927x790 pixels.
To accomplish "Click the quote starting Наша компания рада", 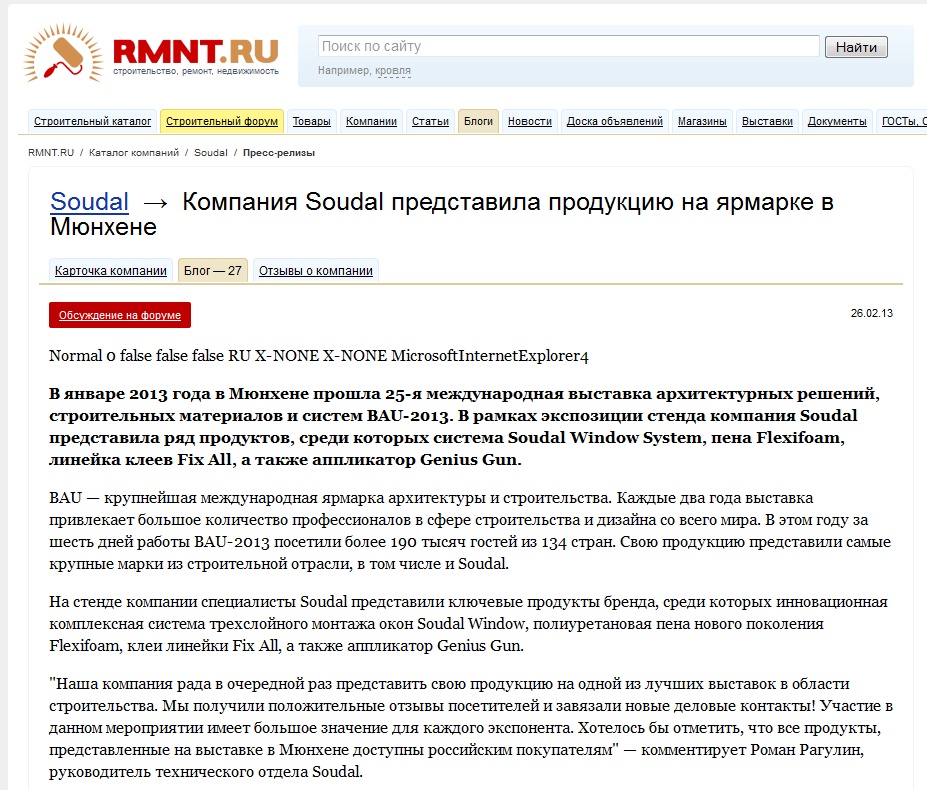I will [471, 728].
